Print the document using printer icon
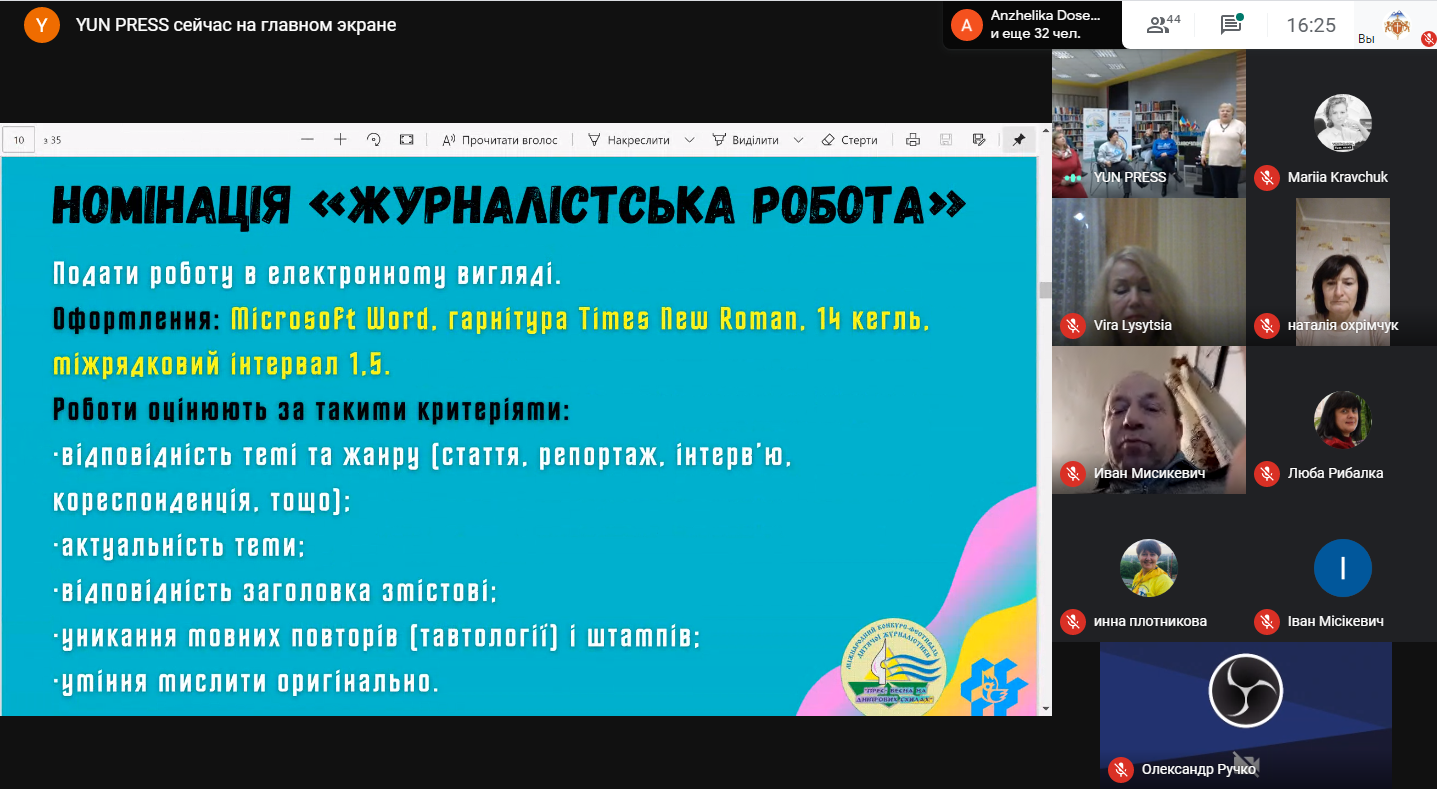1437x789 pixels. (x=912, y=140)
